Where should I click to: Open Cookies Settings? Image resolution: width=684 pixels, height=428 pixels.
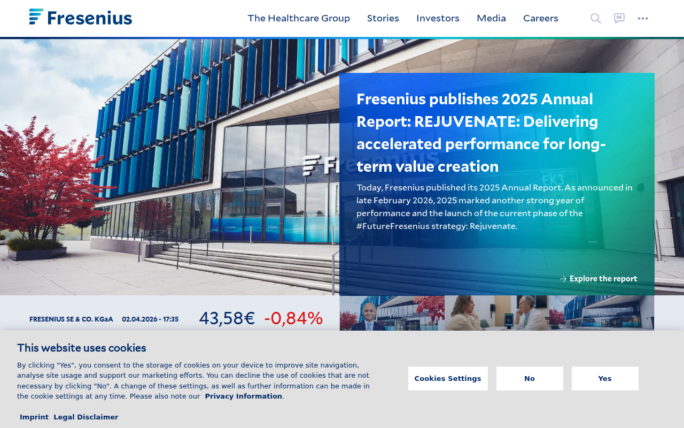click(447, 379)
